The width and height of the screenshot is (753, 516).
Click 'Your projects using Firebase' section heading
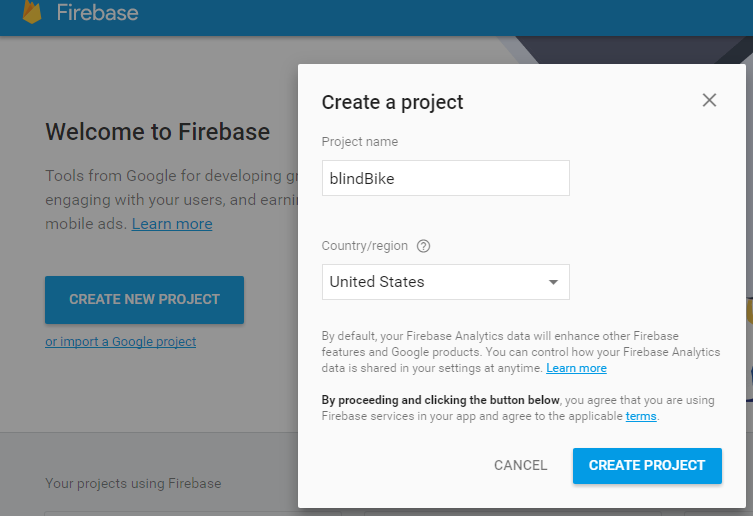pyautogui.click(x=133, y=484)
